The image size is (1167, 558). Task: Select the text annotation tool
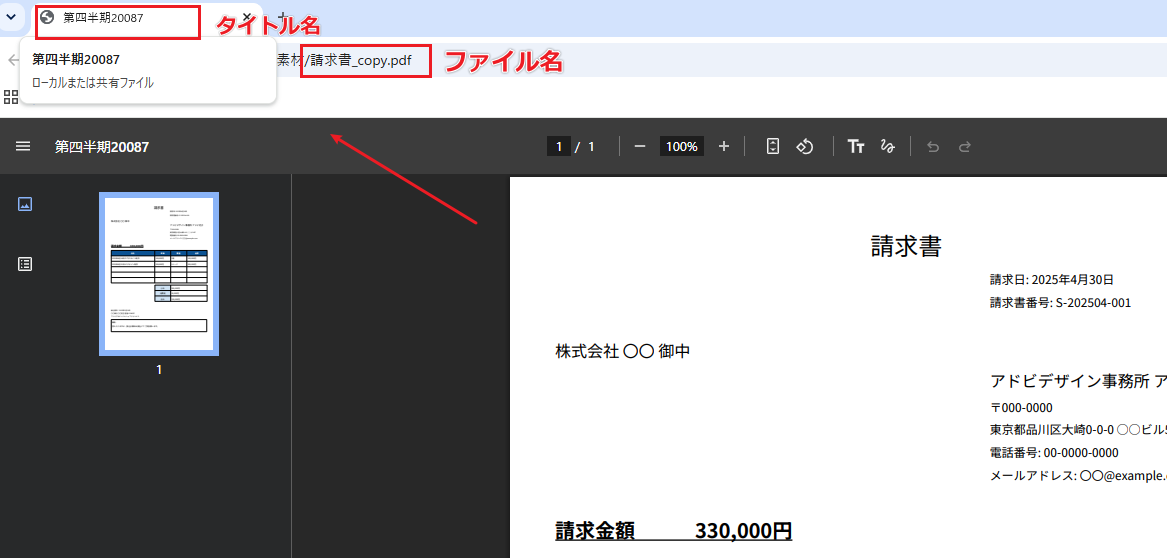click(856, 147)
